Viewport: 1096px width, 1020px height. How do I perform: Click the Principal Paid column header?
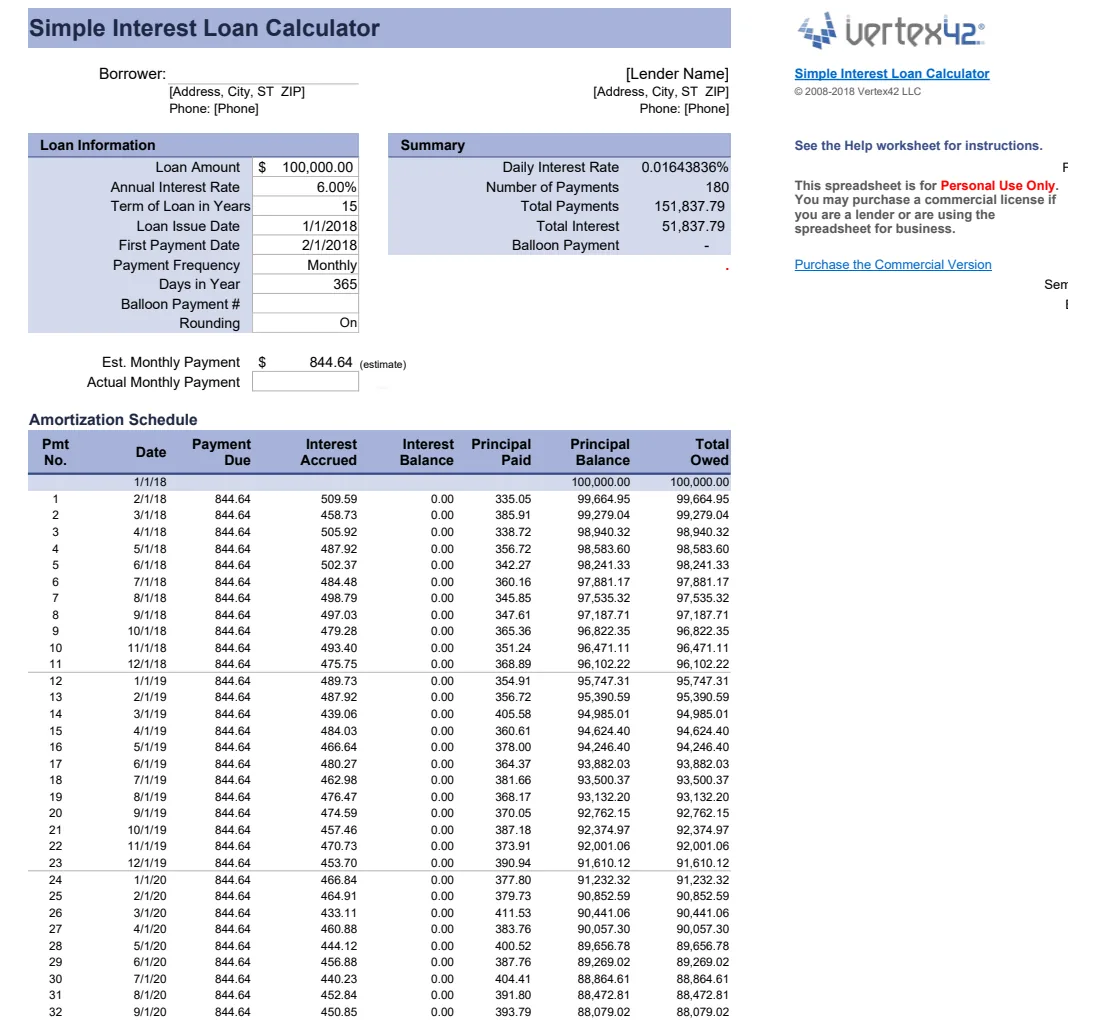pyautogui.click(x=501, y=452)
